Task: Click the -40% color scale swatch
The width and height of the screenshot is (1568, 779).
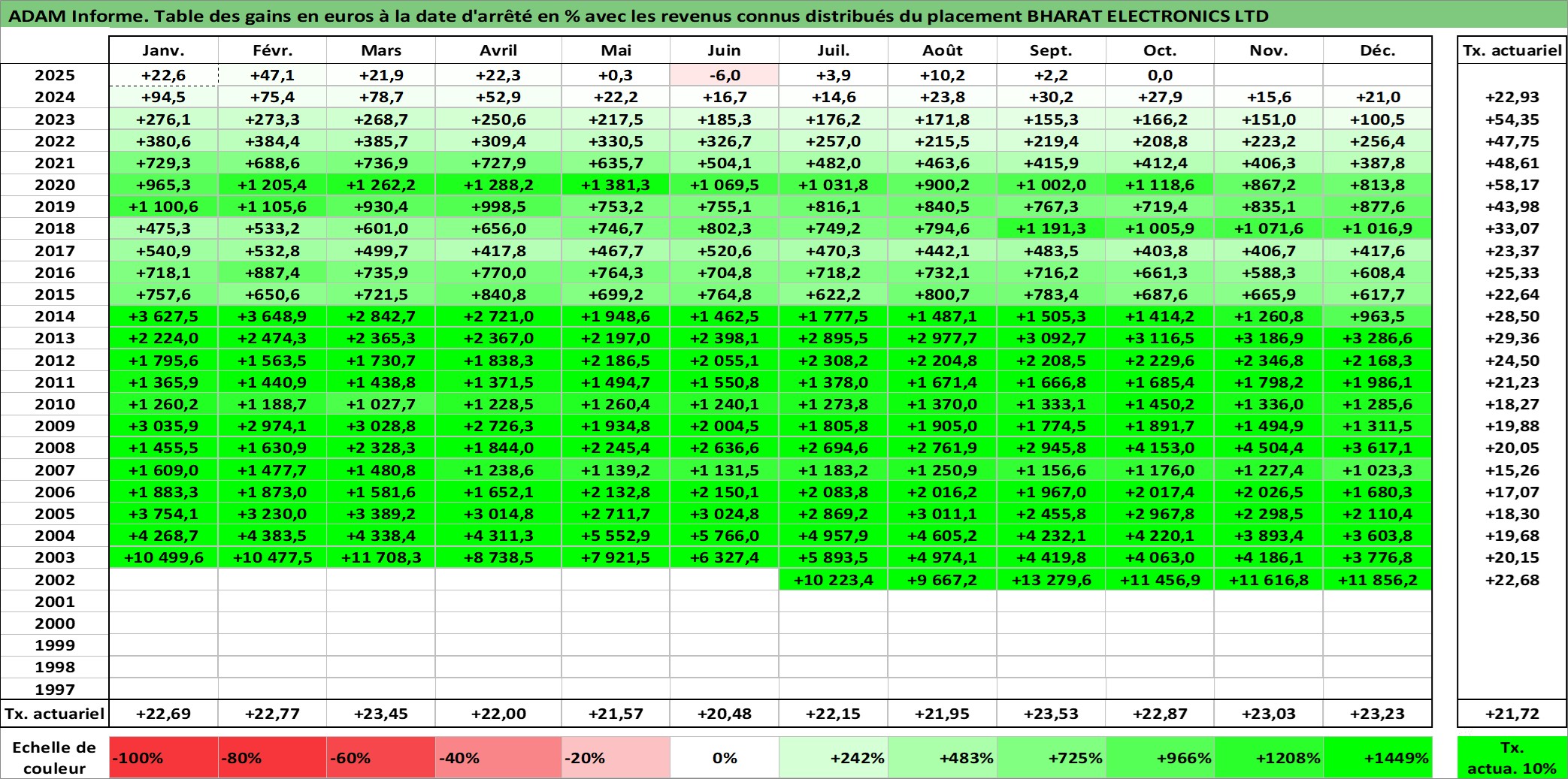Action: point(498,757)
